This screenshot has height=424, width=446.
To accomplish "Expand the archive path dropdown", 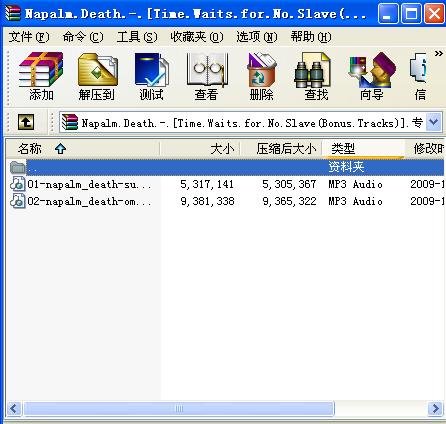I will [434, 122].
